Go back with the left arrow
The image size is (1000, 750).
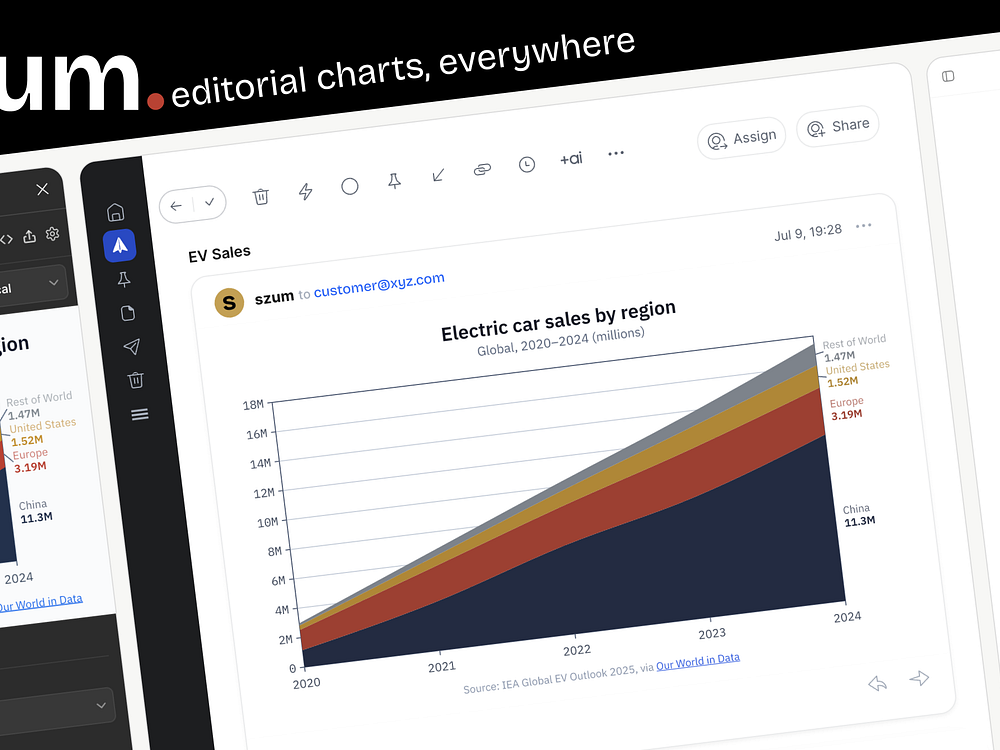[176, 206]
